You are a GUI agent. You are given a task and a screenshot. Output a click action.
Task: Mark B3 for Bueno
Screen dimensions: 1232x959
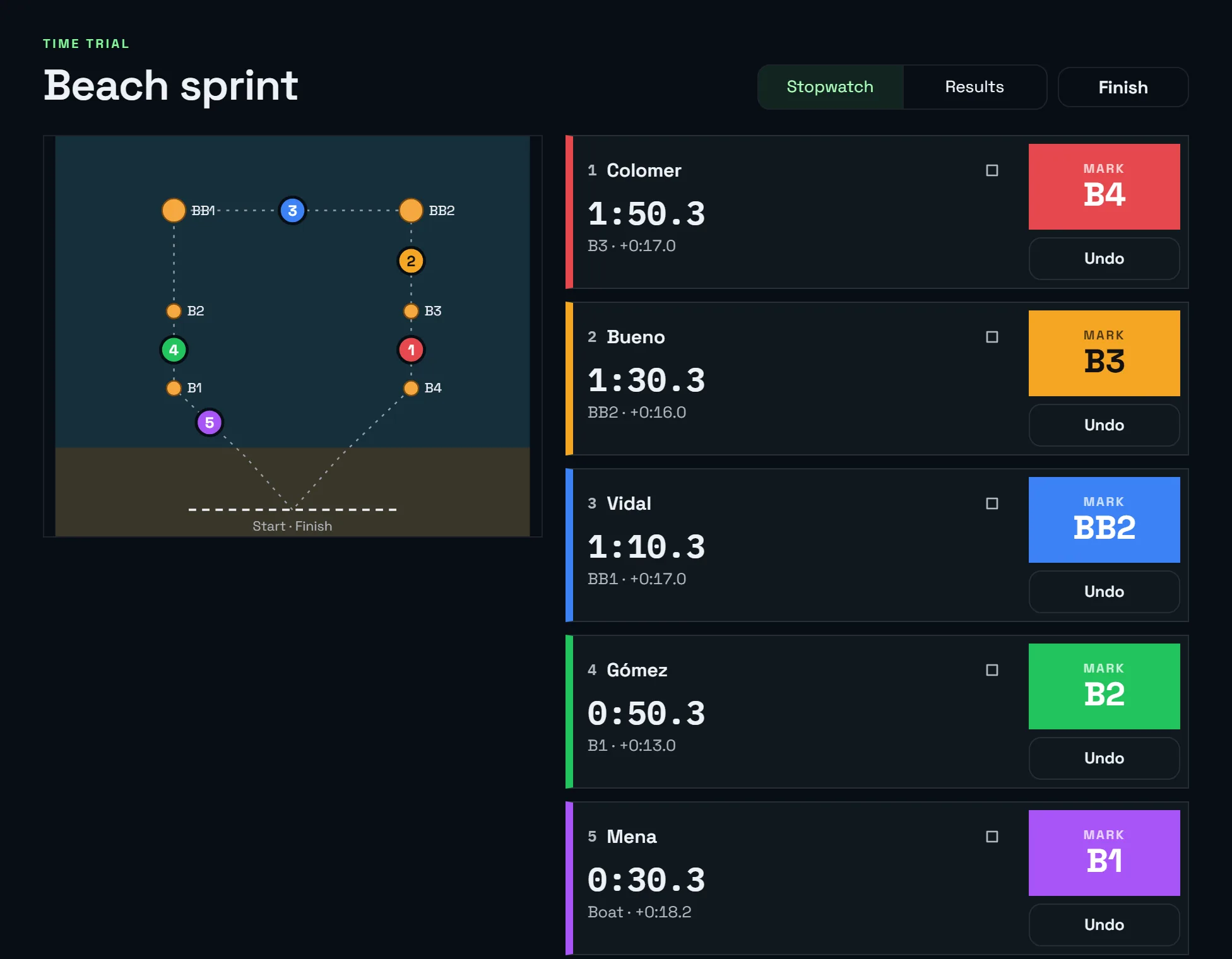point(1104,353)
